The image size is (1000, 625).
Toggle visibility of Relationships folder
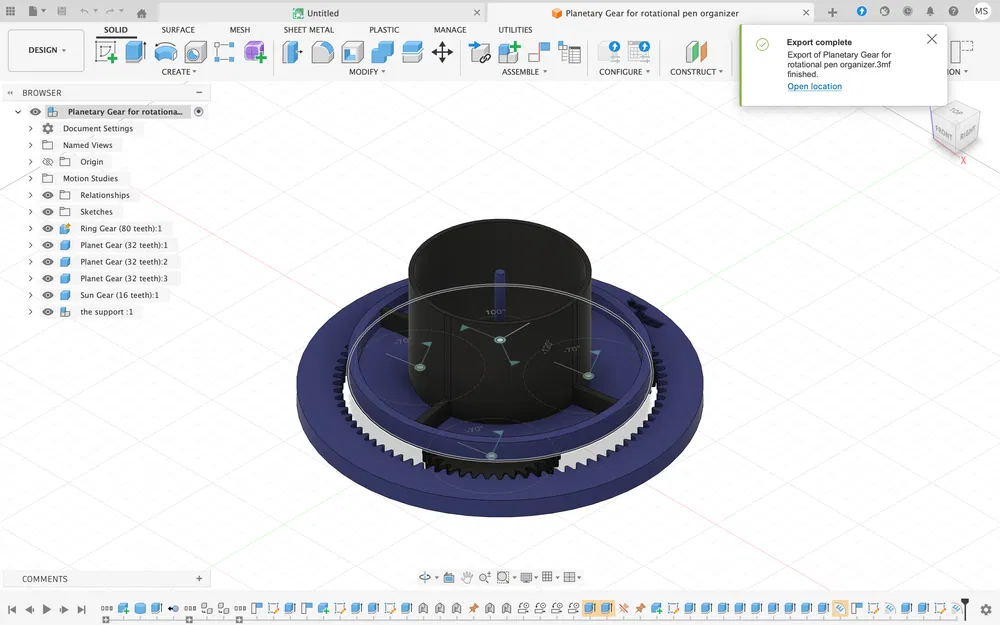tap(48, 195)
